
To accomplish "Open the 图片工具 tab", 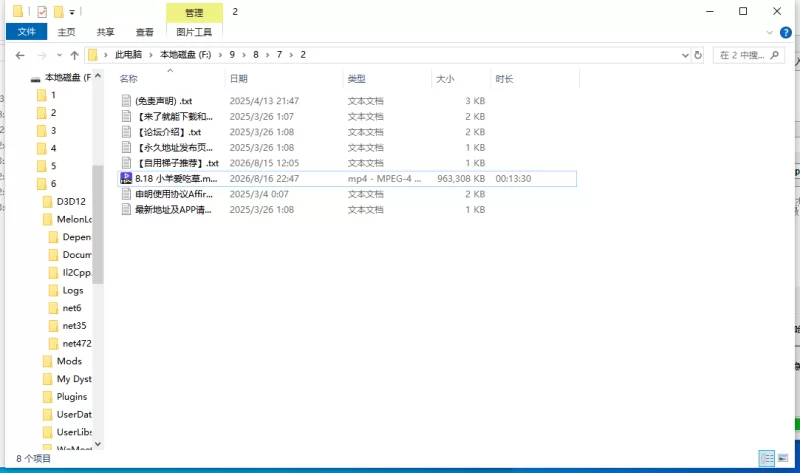I will [x=194, y=32].
